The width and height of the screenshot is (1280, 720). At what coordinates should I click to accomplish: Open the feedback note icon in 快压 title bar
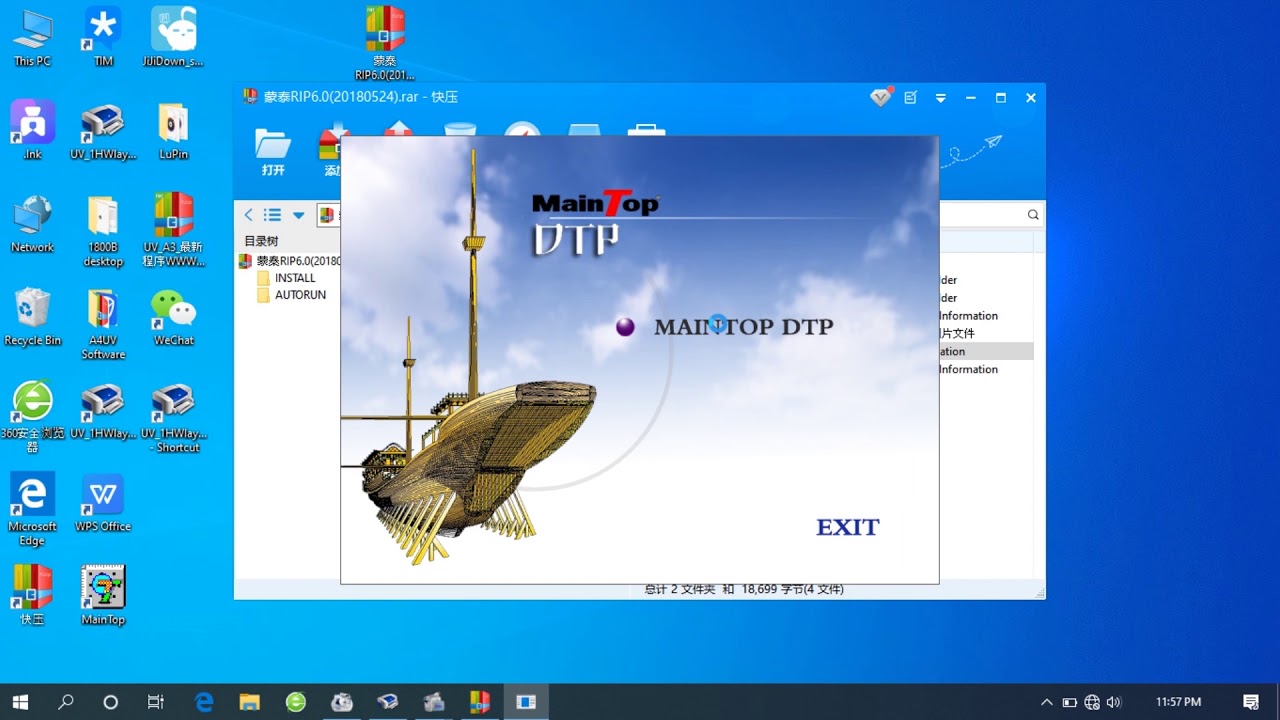910,98
